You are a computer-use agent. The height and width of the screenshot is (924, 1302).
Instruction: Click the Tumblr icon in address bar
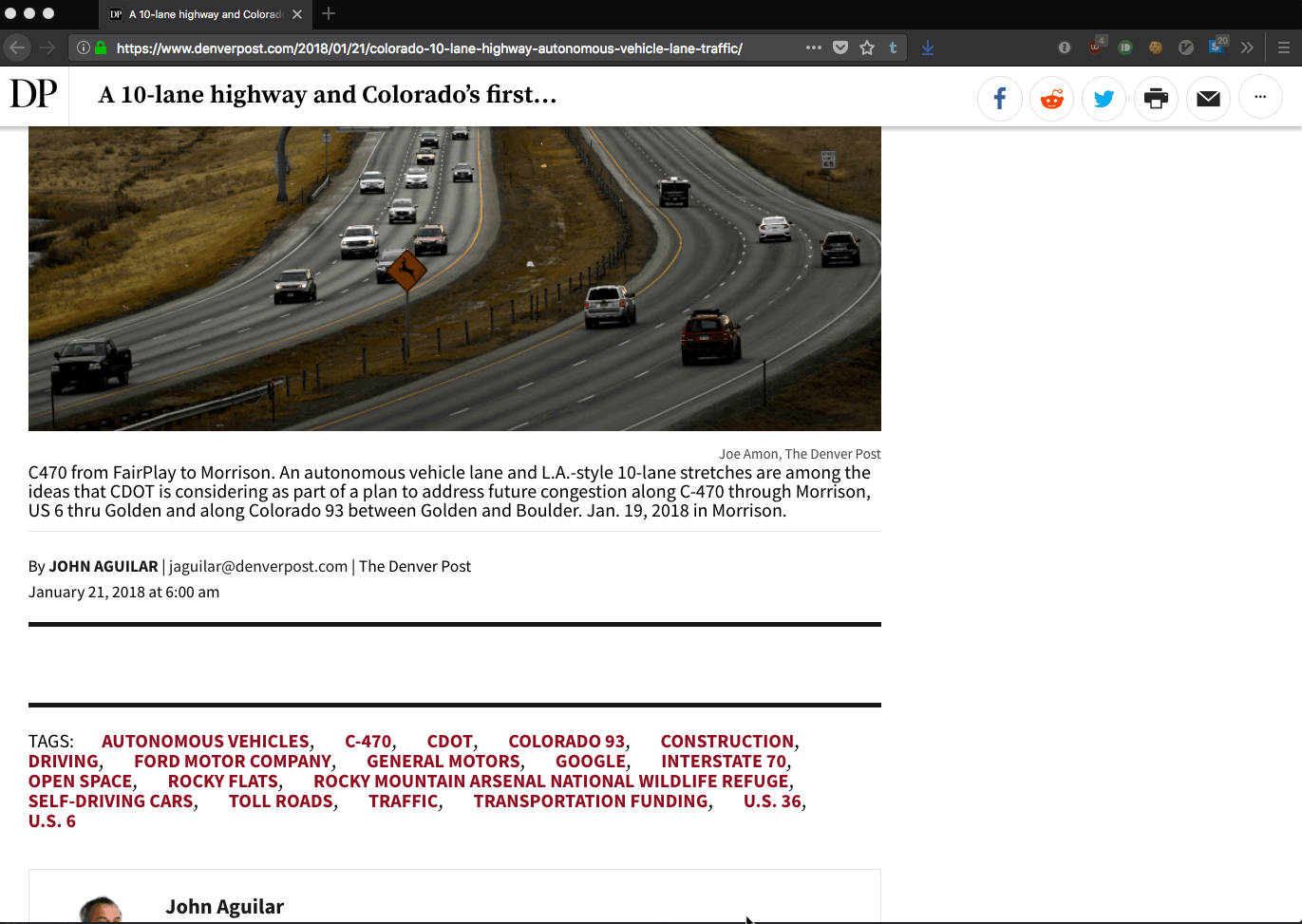pyautogui.click(x=893, y=47)
